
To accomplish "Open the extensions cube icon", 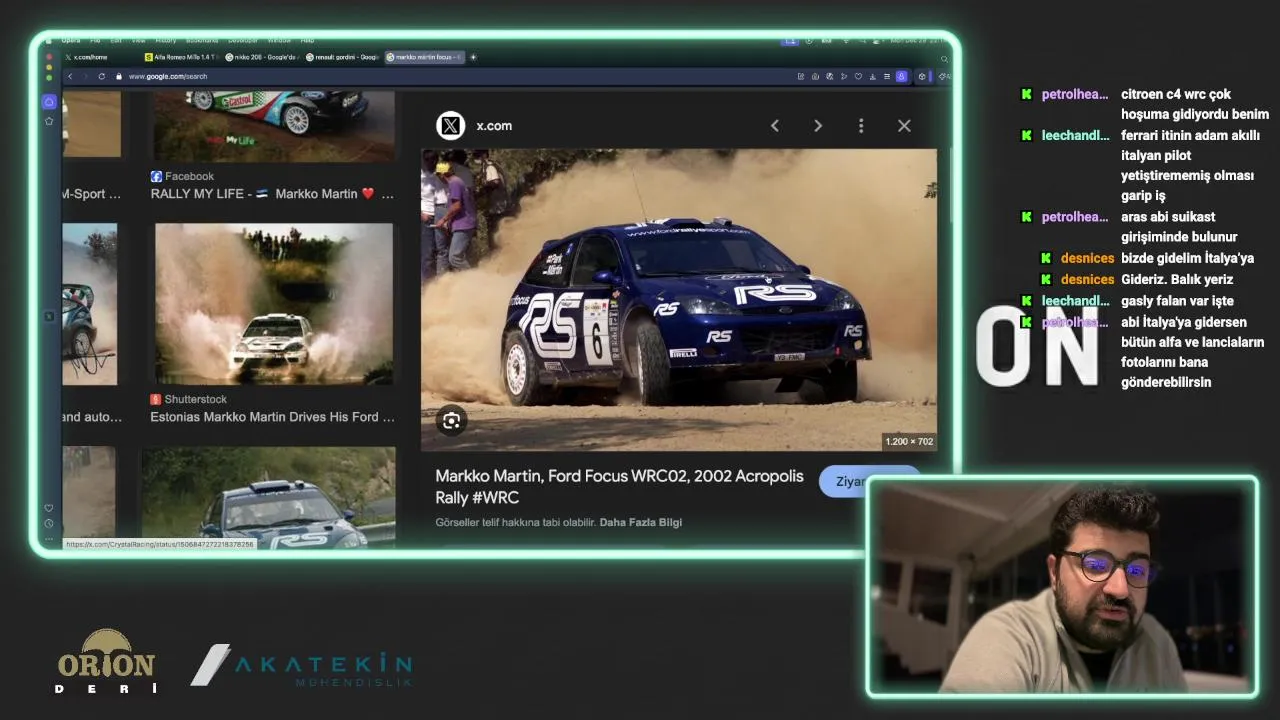I will tap(922, 76).
